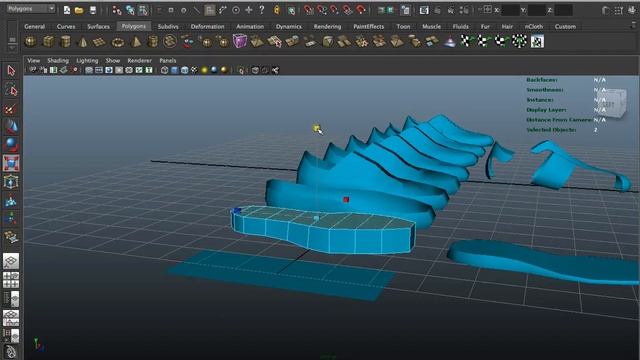Toggle use all lights in viewport
Screen dimensions: 640x360
click(204, 70)
